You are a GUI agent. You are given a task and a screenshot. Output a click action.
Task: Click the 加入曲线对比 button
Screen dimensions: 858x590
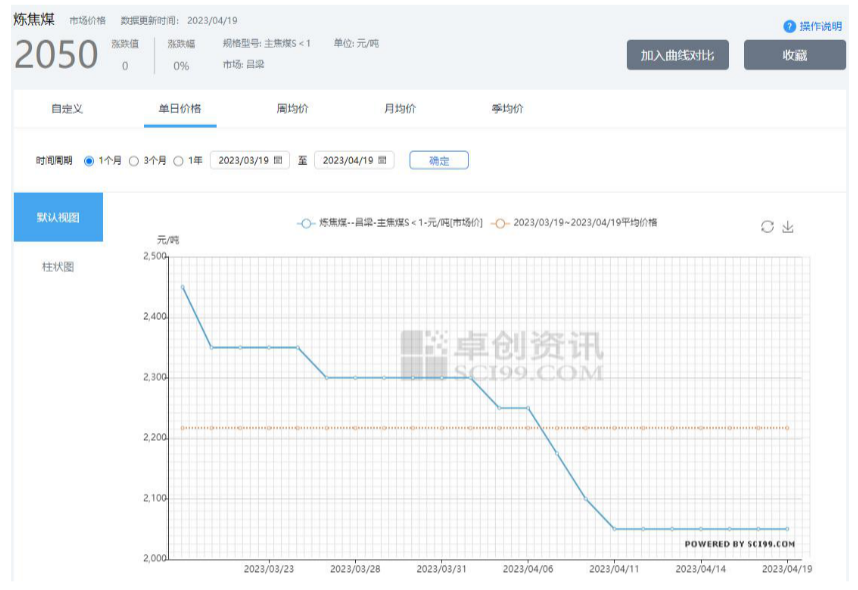point(677,55)
